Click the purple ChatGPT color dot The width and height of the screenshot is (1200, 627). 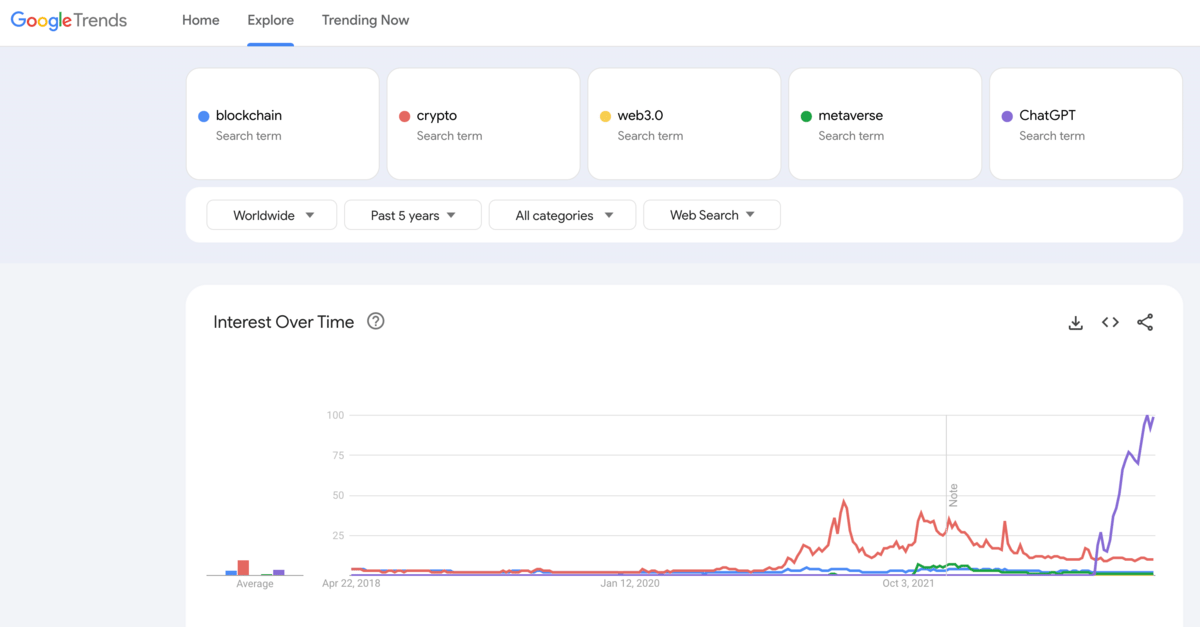[x=1007, y=117]
